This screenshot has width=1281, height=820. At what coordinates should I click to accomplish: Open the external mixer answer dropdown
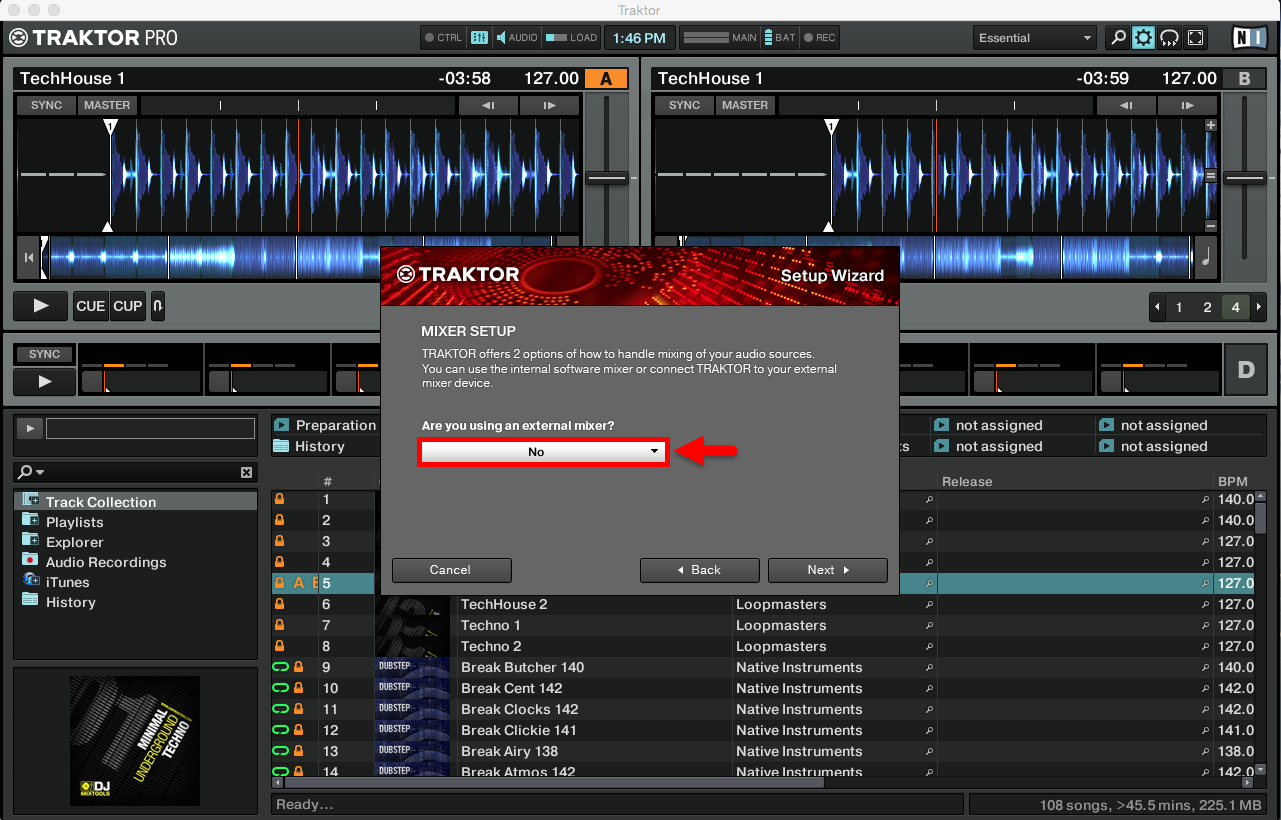[543, 451]
